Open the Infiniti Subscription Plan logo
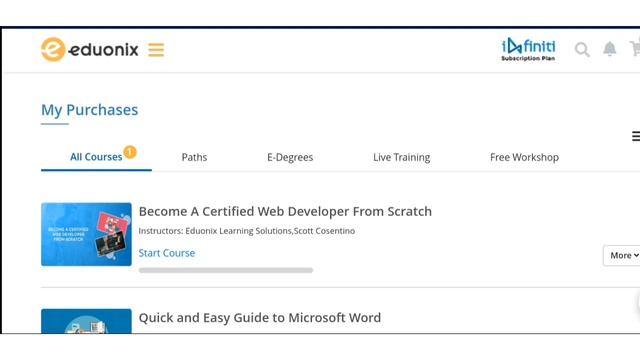 pyautogui.click(x=528, y=49)
